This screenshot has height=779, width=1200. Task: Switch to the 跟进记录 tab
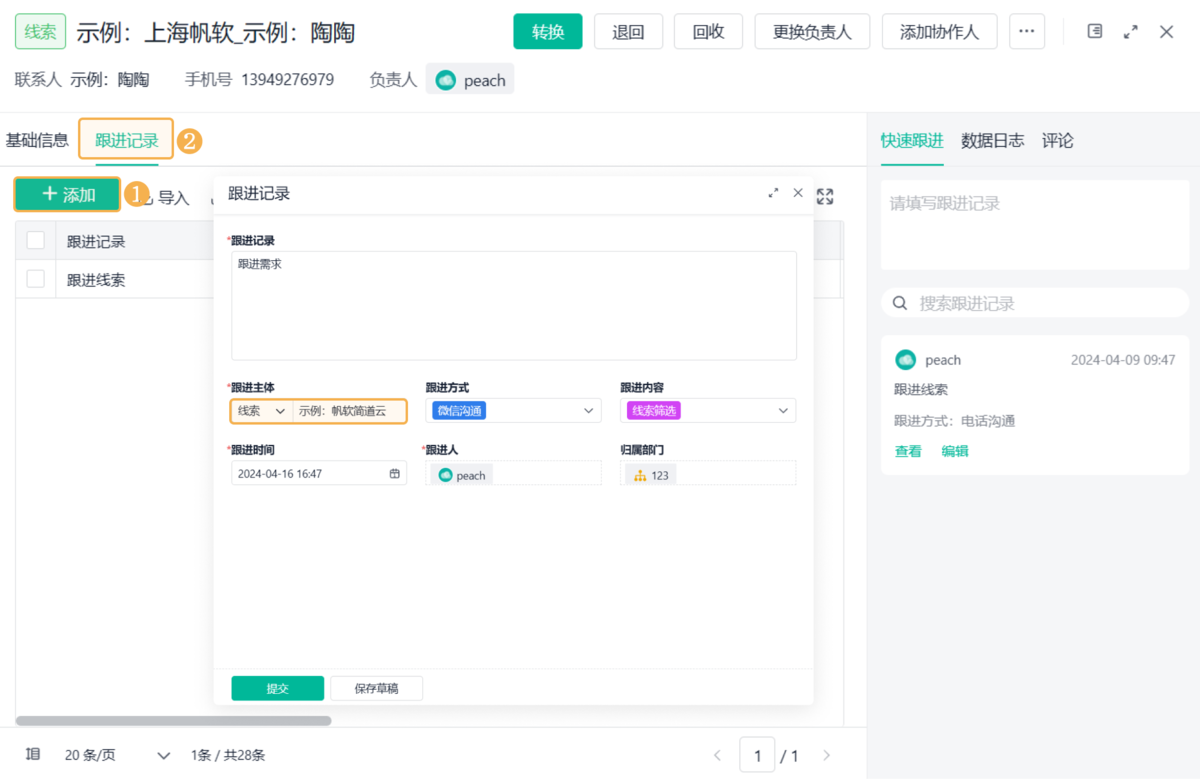(127, 141)
